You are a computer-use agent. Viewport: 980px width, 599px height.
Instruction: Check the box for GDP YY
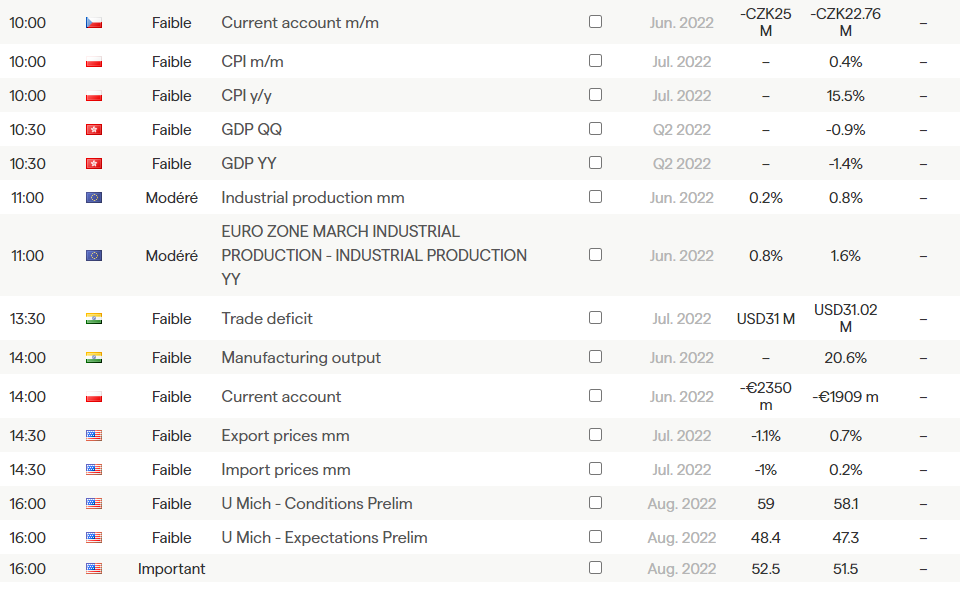coord(595,163)
